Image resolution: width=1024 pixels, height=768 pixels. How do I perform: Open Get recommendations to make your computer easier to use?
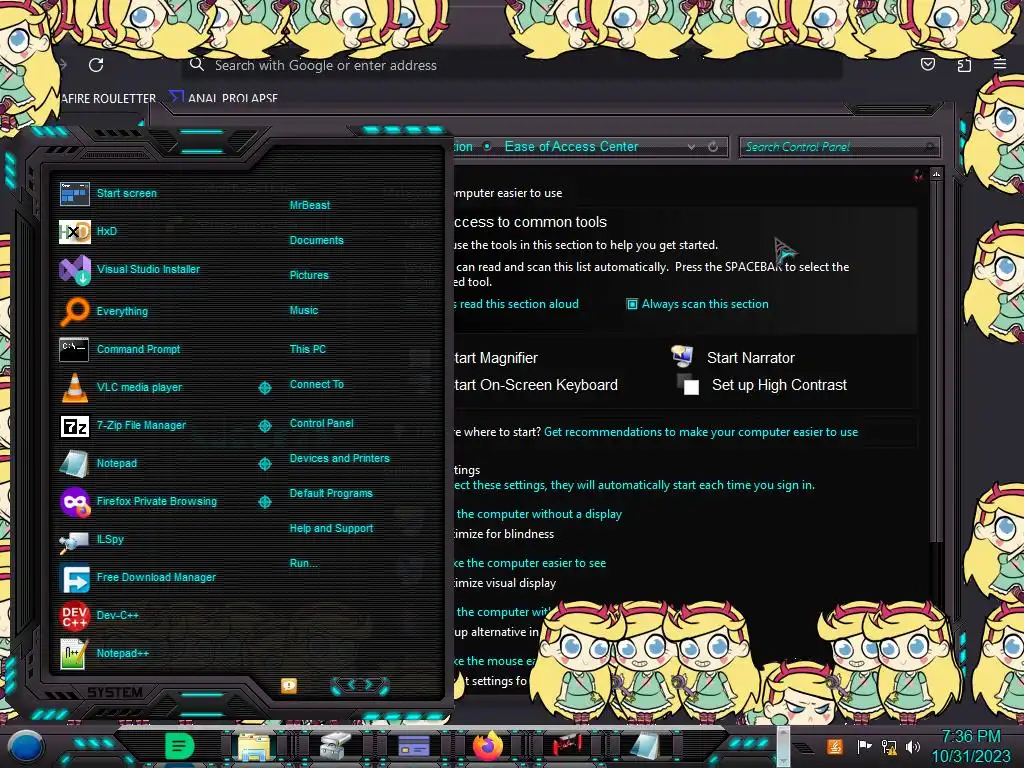tap(701, 432)
